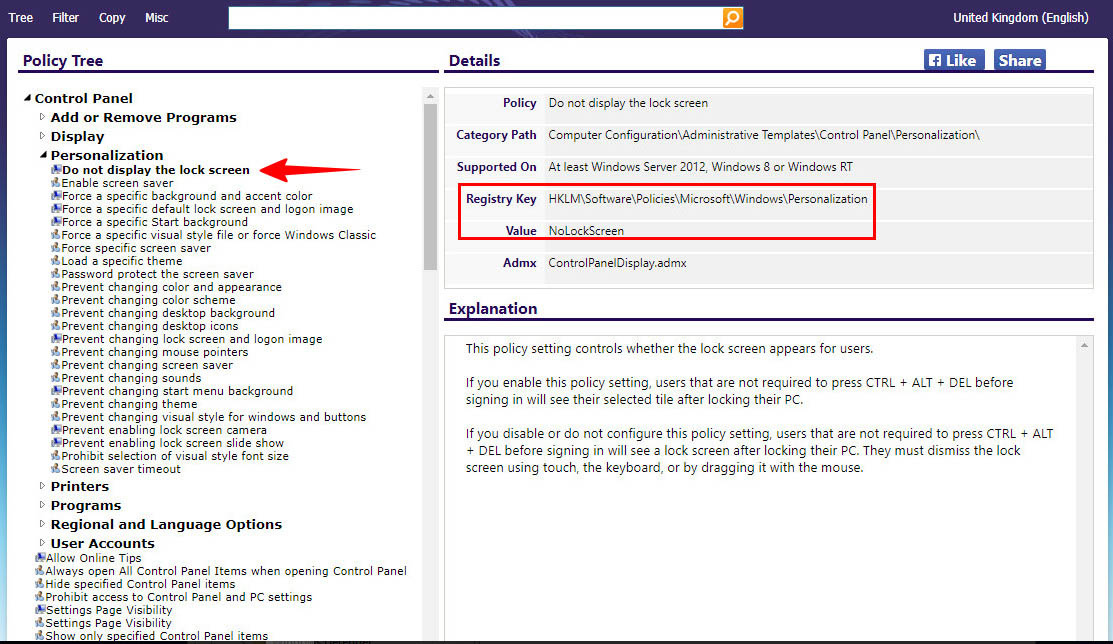This screenshot has height=644, width=1113.
Task: Click in the search input field
Action: [x=476, y=18]
